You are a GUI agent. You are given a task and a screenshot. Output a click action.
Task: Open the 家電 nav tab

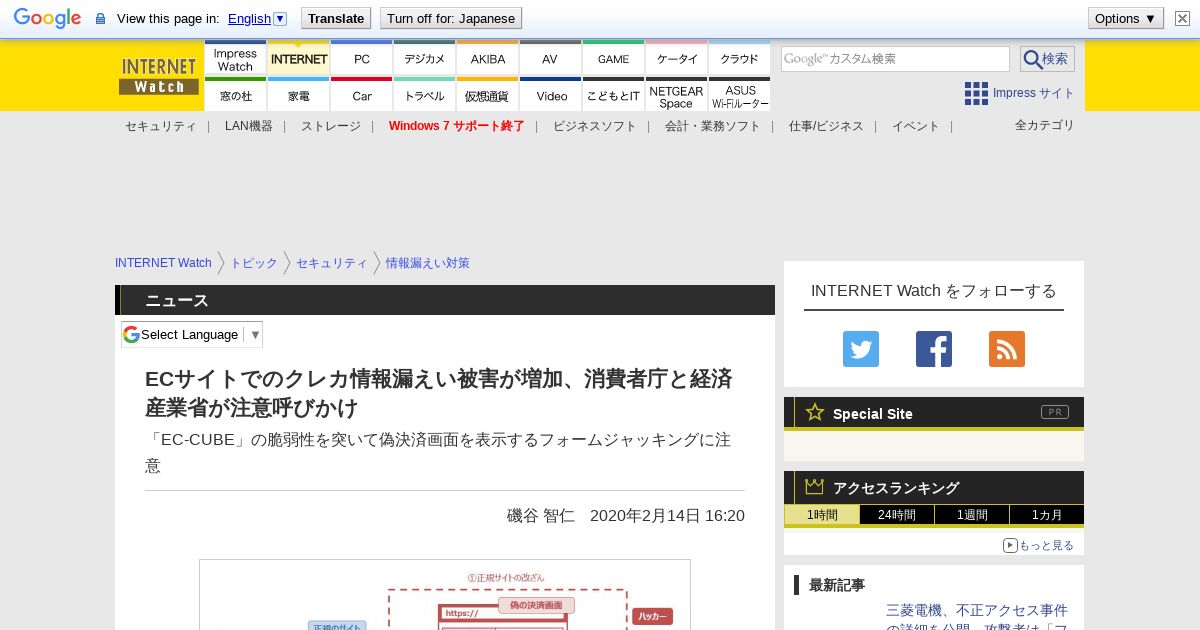tap(299, 95)
